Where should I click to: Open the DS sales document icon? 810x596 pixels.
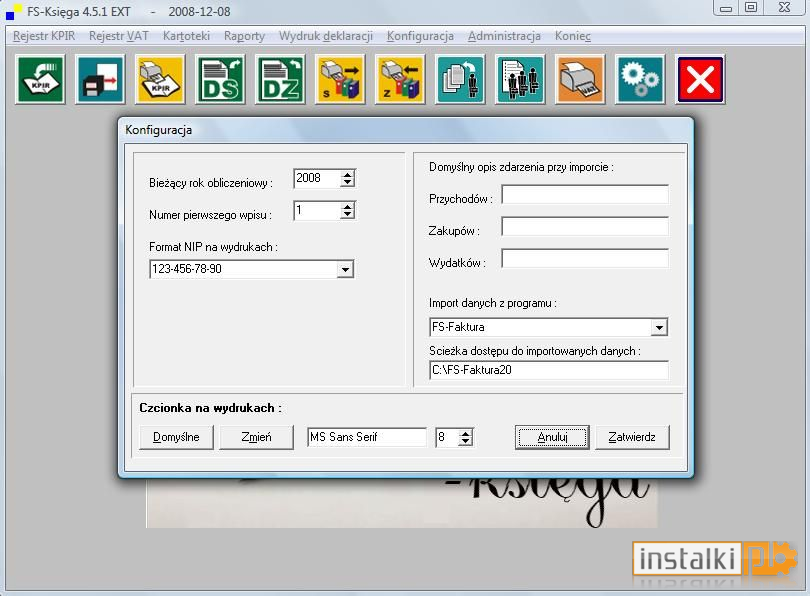pos(221,80)
